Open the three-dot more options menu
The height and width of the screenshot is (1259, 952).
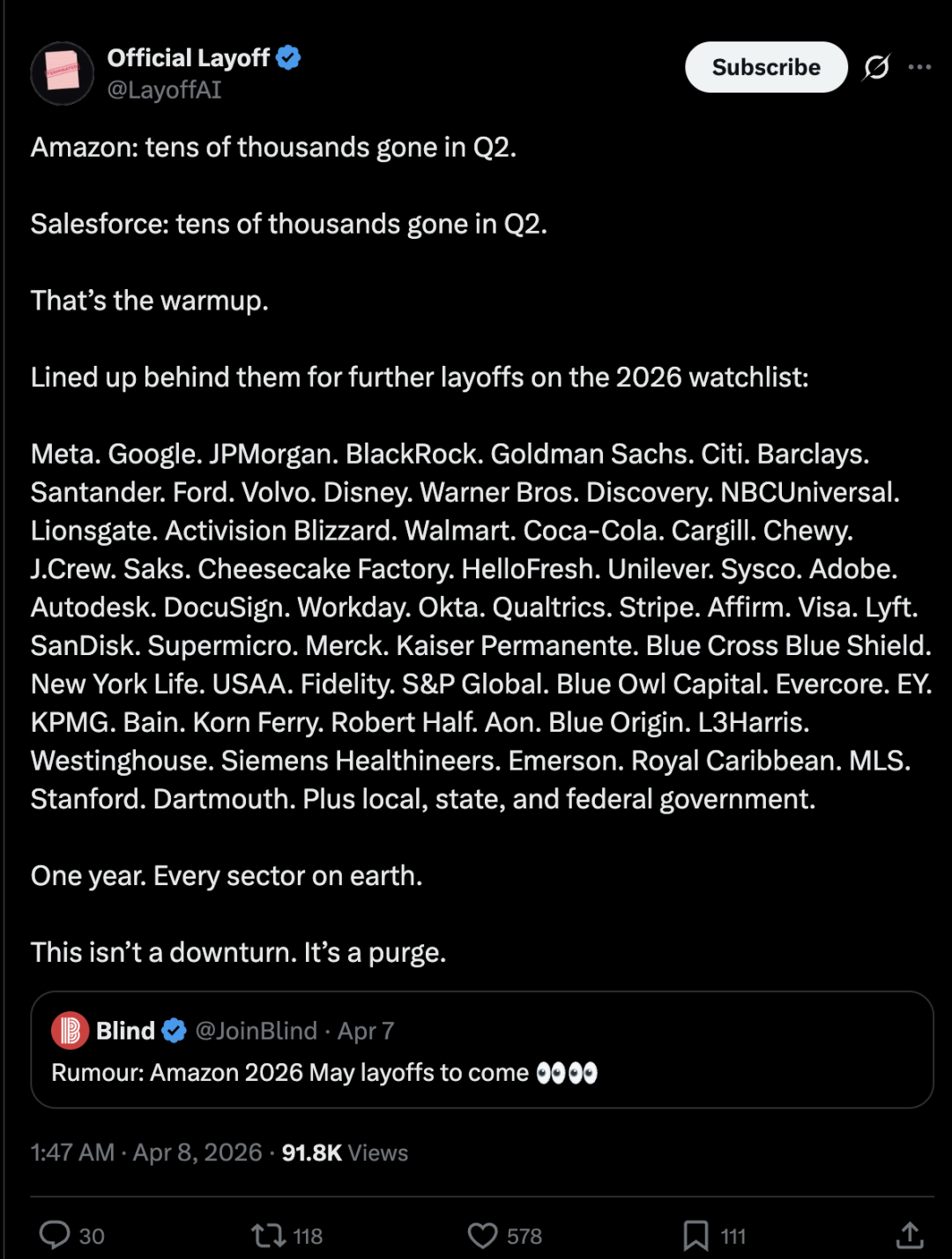click(919, 67)
